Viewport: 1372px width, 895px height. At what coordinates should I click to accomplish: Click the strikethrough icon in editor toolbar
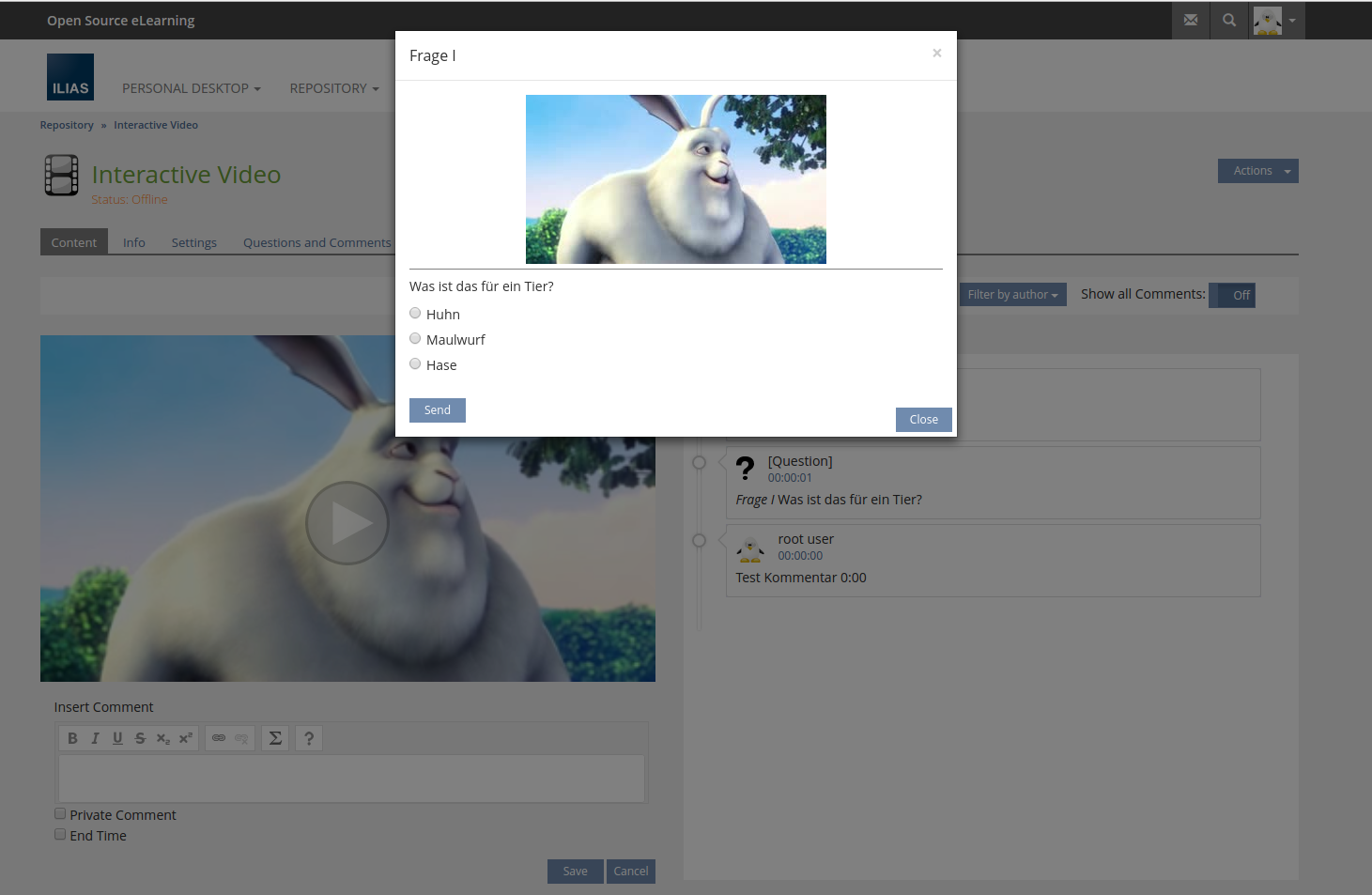140,738
